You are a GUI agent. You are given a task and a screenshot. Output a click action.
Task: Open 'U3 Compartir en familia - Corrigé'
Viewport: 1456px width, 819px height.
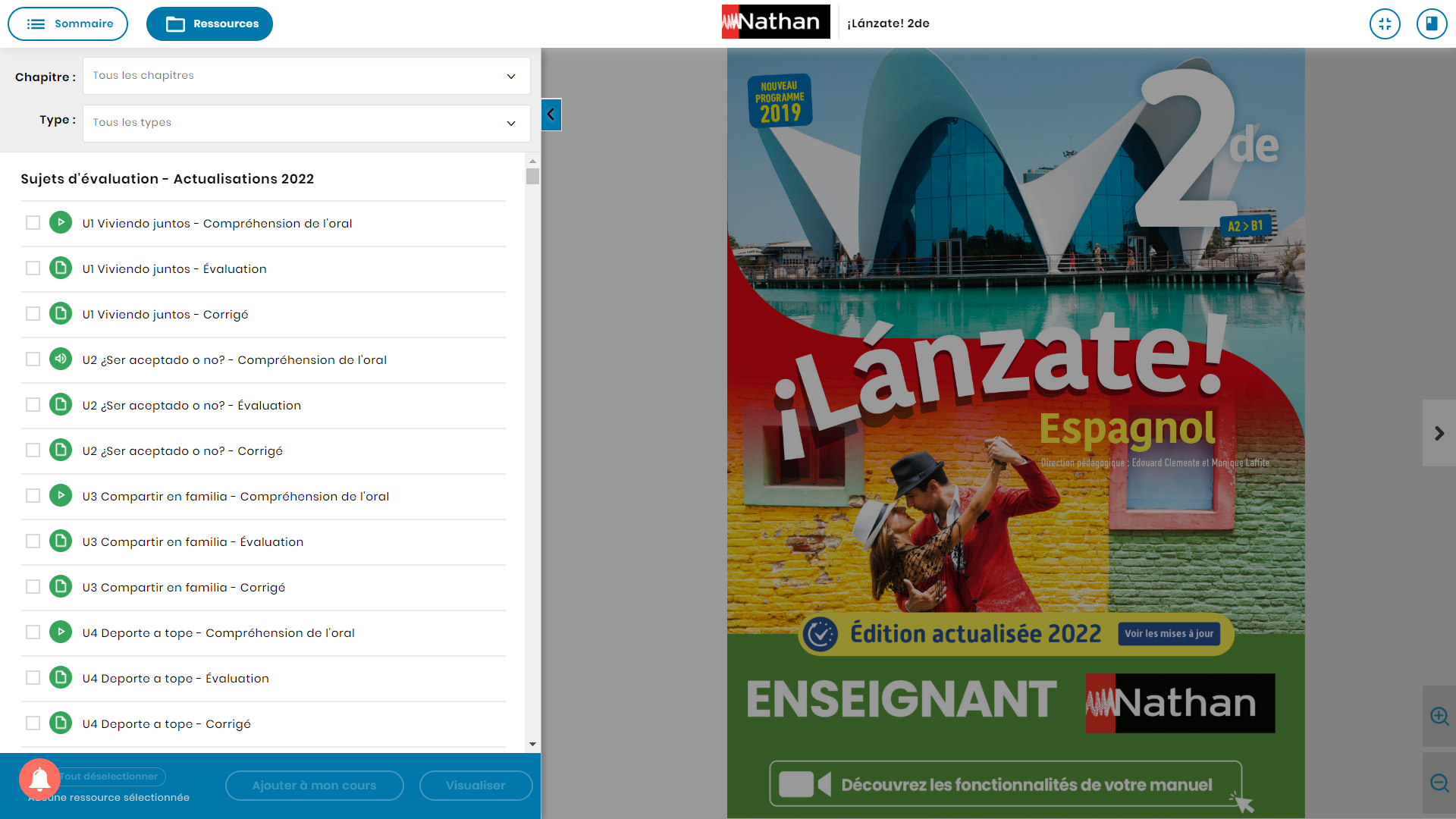(184, 588)
